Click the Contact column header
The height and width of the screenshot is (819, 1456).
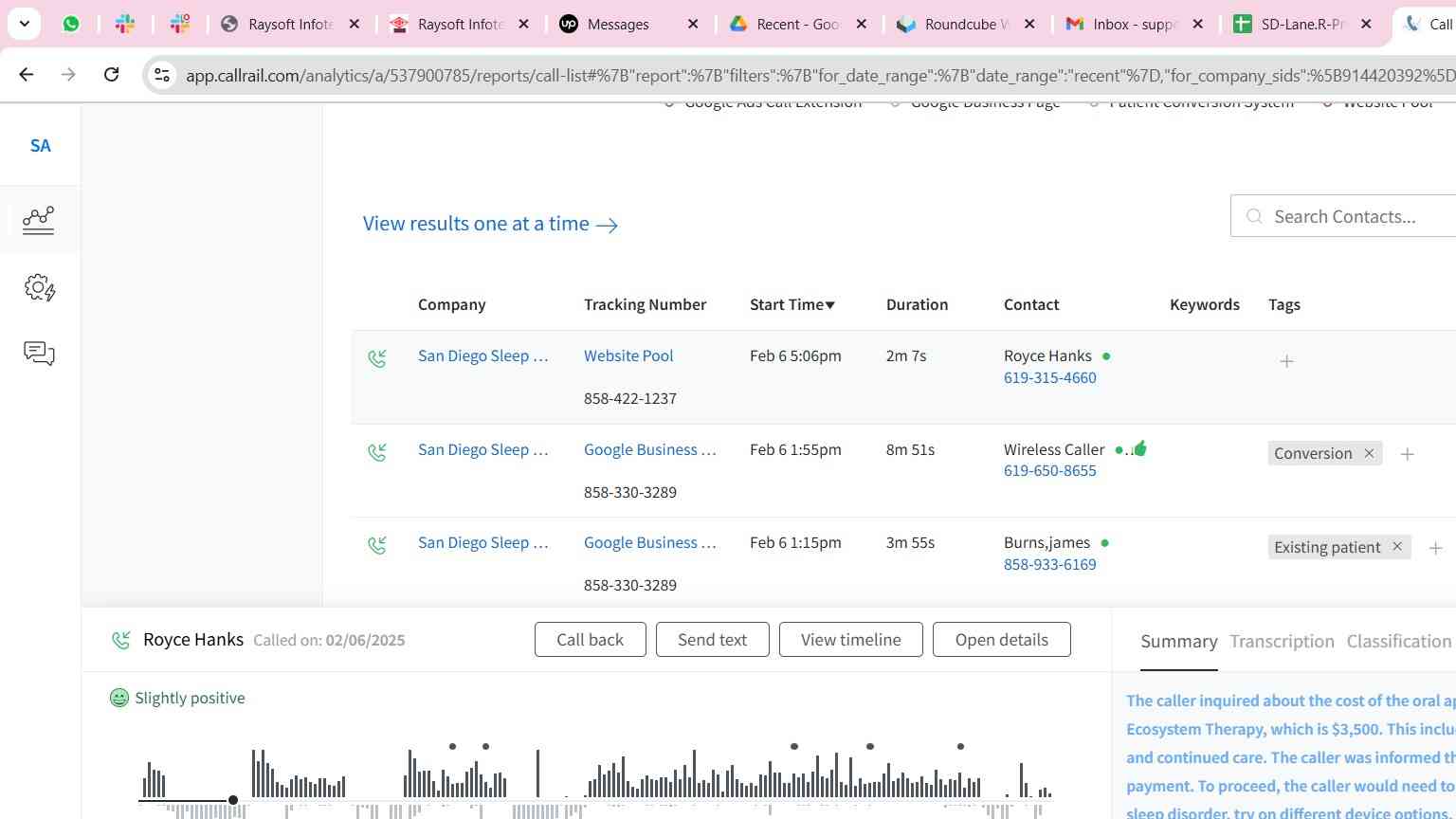coord(1031,304)
